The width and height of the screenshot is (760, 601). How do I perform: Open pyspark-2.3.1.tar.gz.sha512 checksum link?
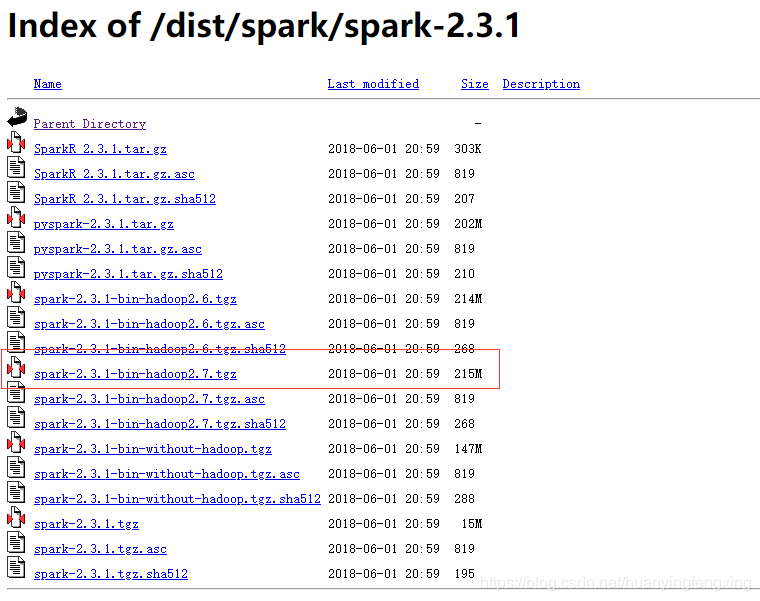tap(128, 274)
